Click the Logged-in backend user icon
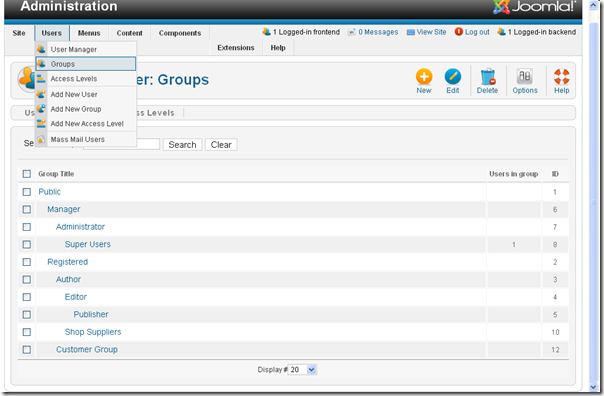This screenshot has width=604, height=396. pyautogui.click(x=501, y=31)
